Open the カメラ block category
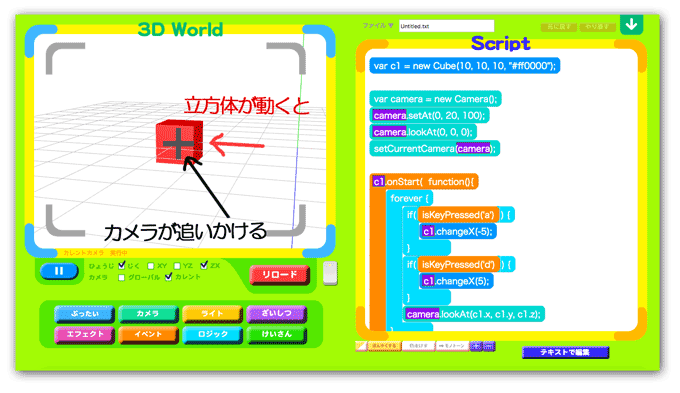Screen dimensions: 680x393 [x=148, y=314]
